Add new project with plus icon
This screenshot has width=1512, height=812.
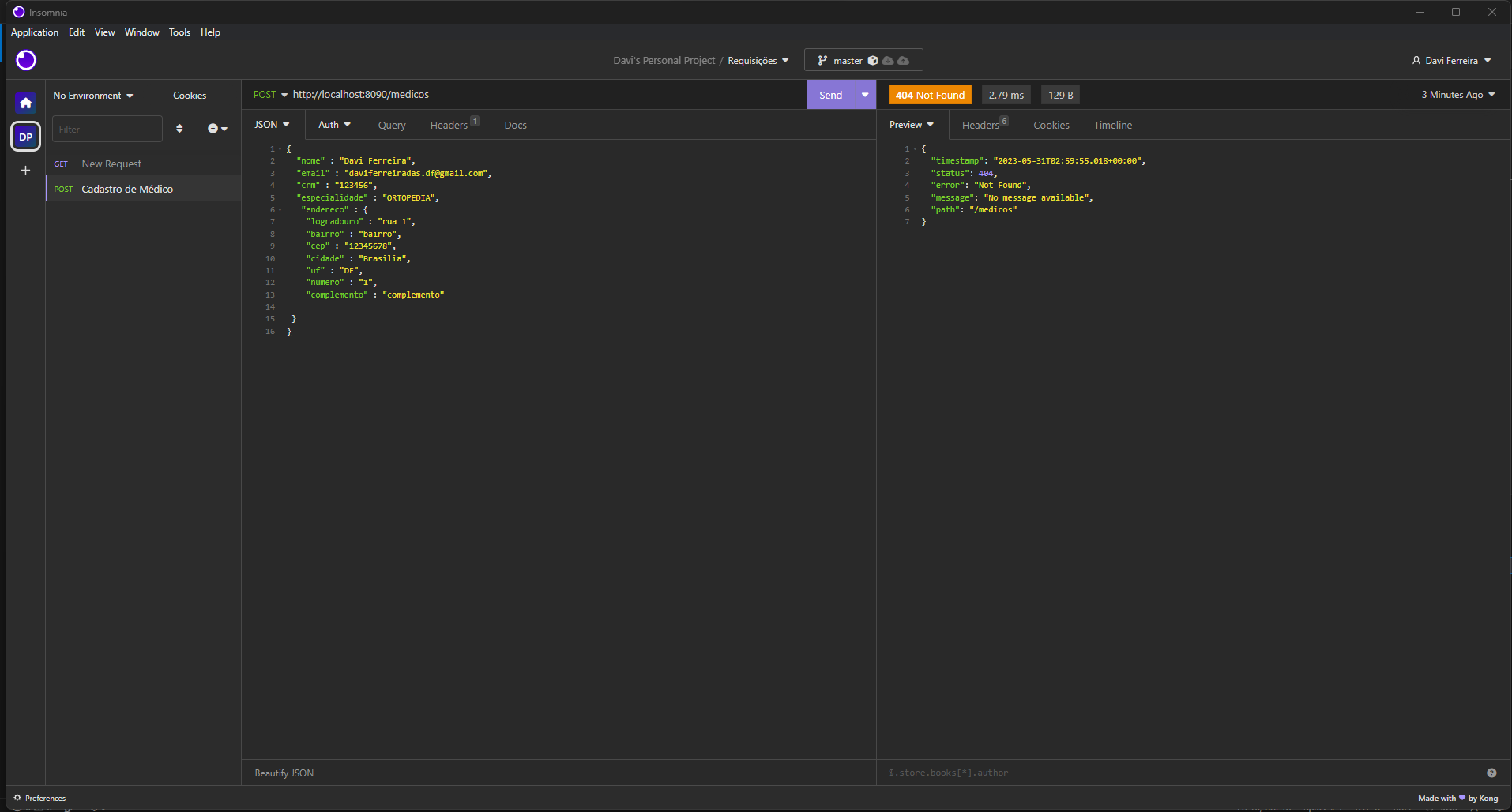25,170
